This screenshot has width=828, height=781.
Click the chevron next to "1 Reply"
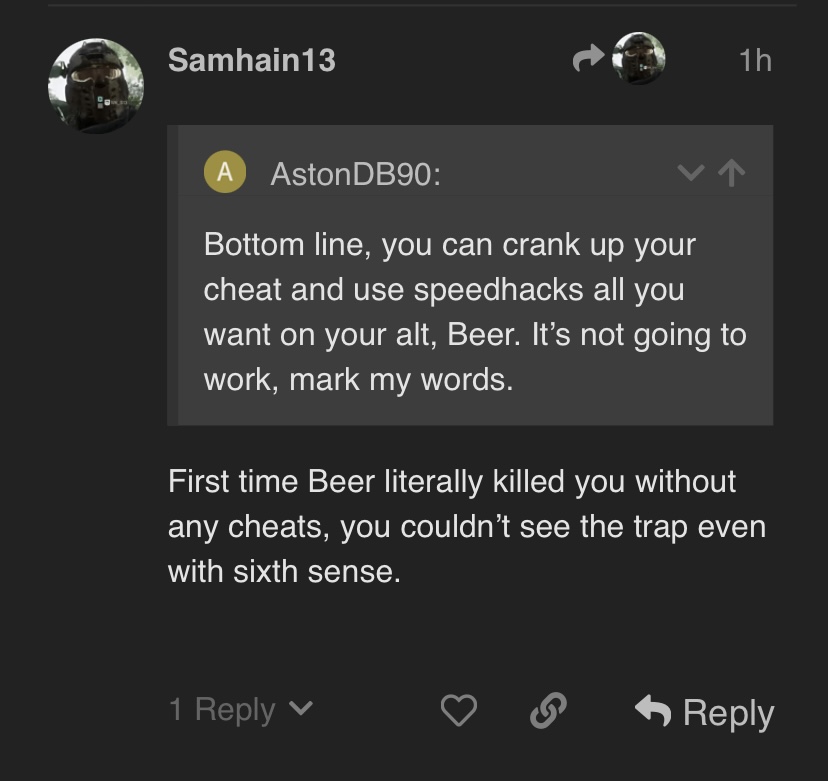coord(300,710)
